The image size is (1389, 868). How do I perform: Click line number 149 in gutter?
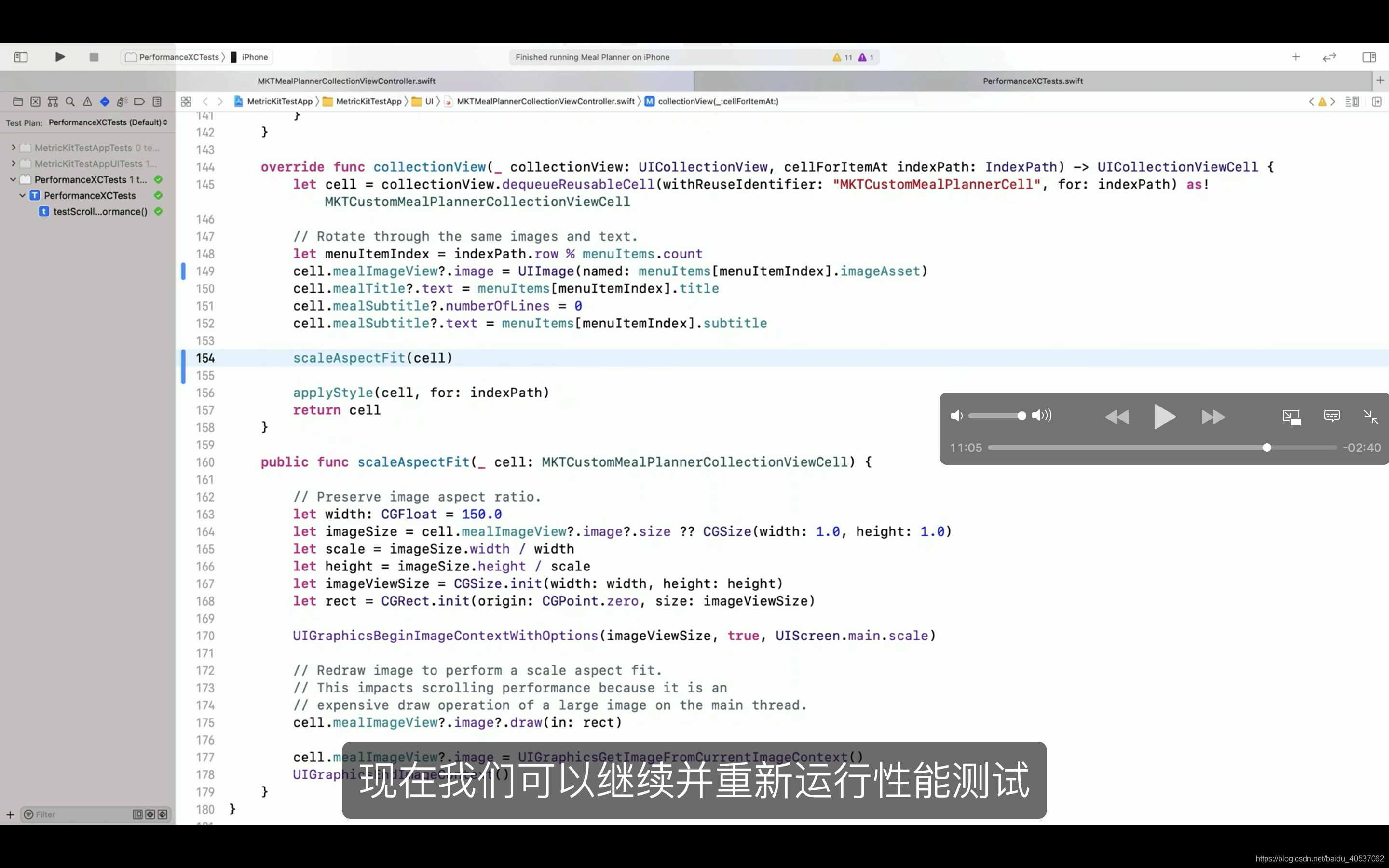(x=205, y=271)
